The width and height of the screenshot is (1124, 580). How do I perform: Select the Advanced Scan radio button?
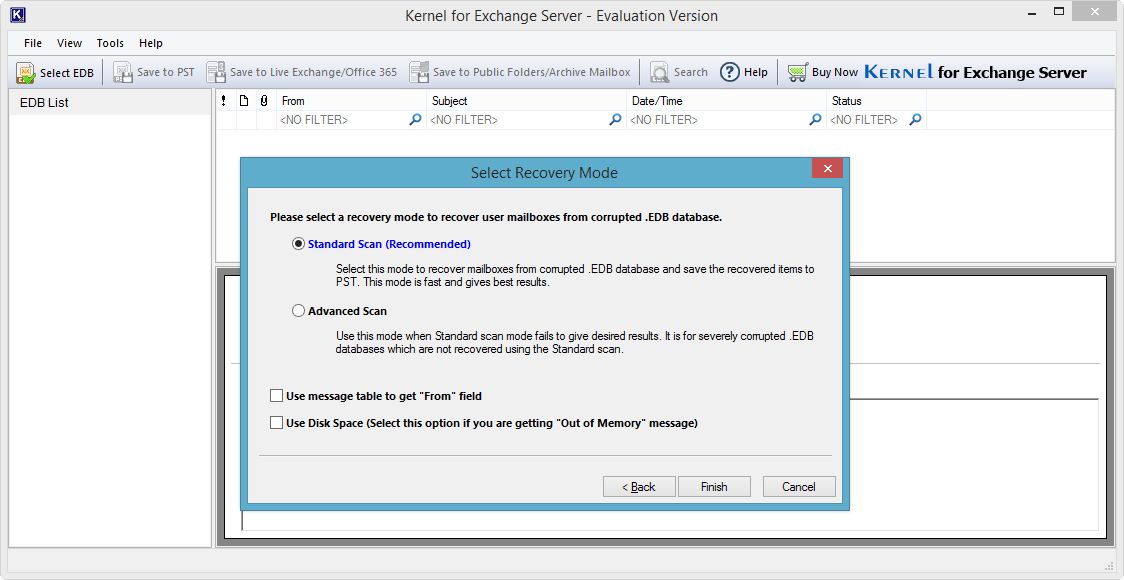(x=299, y=311)
